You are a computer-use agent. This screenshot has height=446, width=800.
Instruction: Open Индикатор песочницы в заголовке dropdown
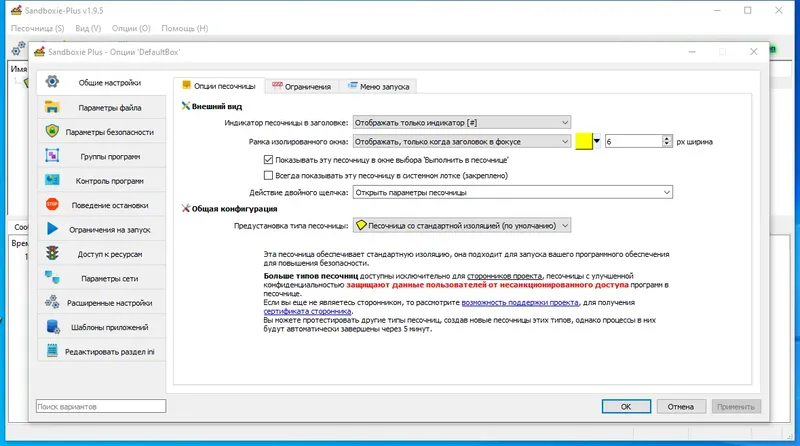point(462,122)
